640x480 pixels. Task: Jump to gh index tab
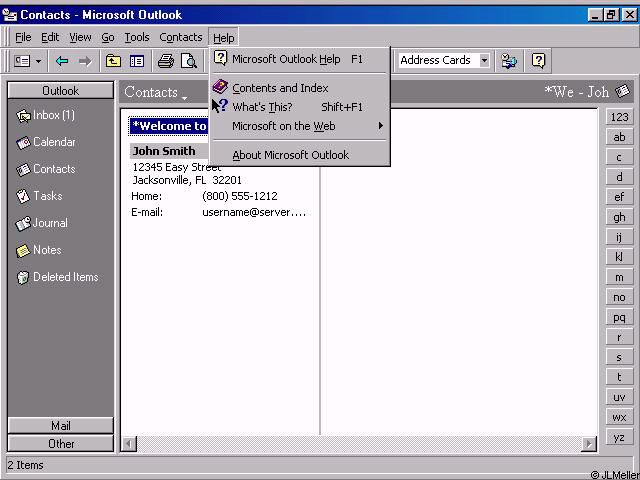(x=619, y=217)
